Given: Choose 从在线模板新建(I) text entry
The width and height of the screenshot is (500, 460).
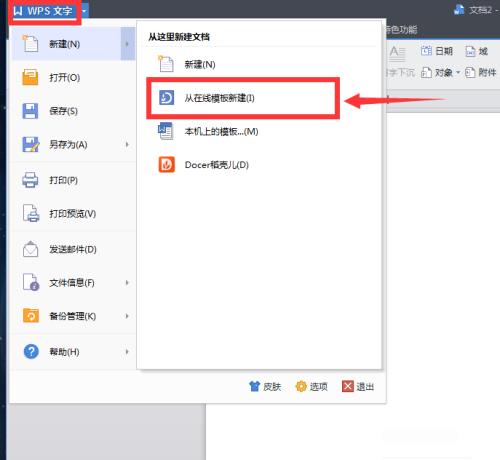Looking at the screenshot, I should click(219, 98).
